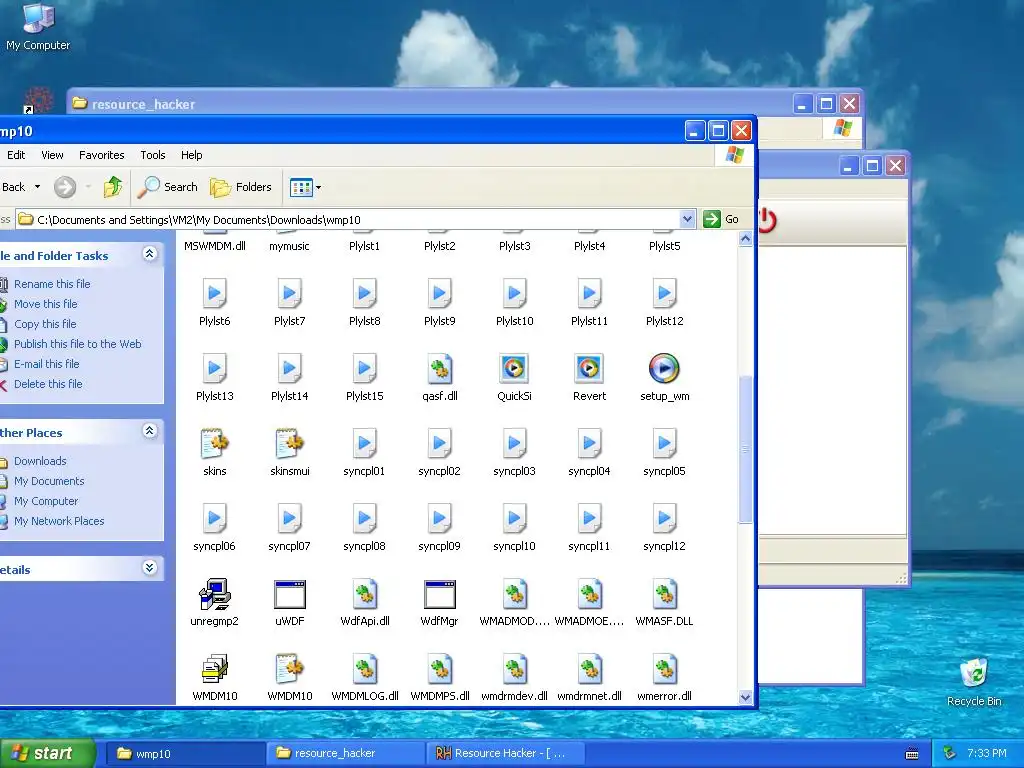The image size is (1024, 768).
Task: Go up one folder level
Action: [x=112, y=187]
